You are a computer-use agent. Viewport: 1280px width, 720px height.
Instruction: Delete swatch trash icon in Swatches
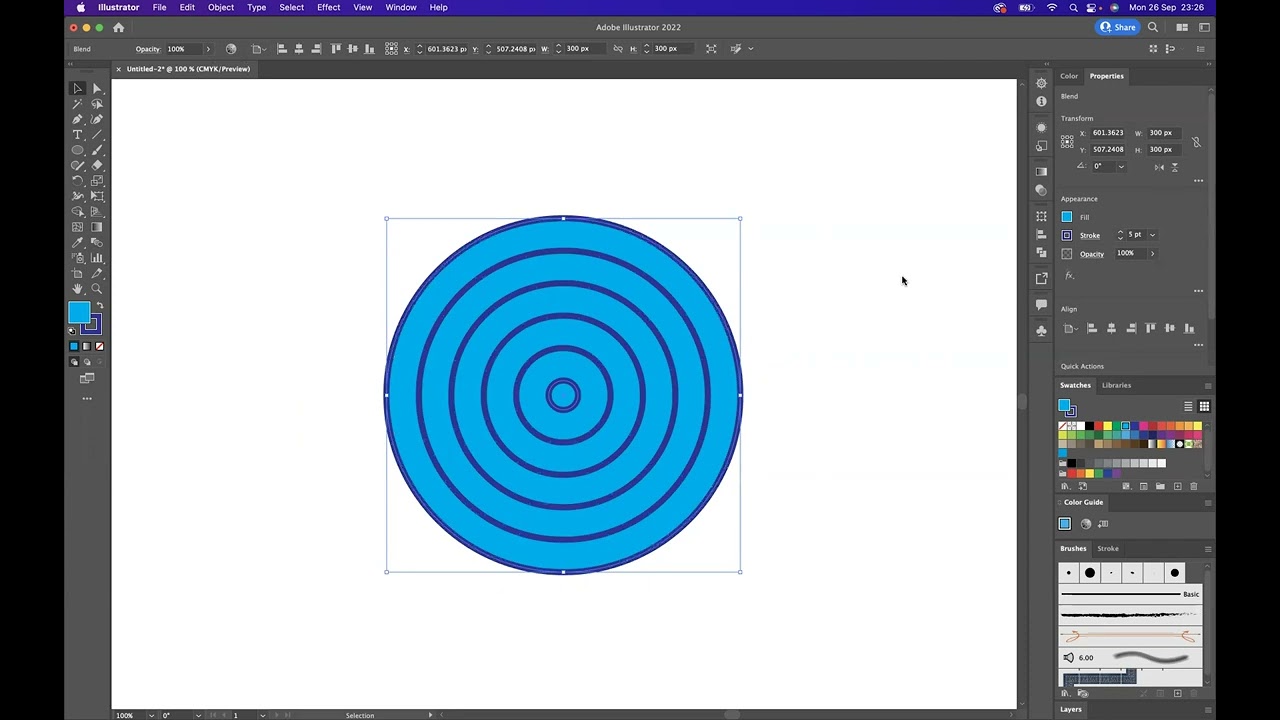pyautogui.click(x=1193, y=486)
